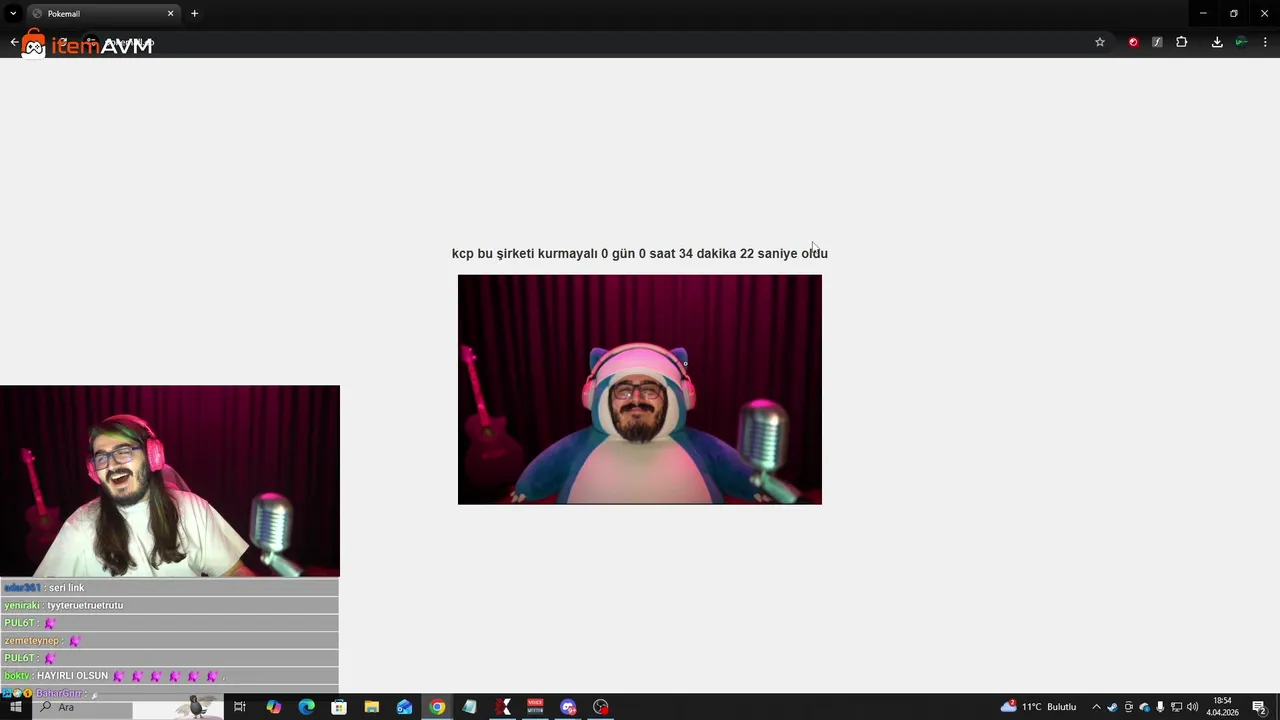Open the clock showing 18:54
The height and width of the screenshot is (720, 1280).
[1222, 707]
